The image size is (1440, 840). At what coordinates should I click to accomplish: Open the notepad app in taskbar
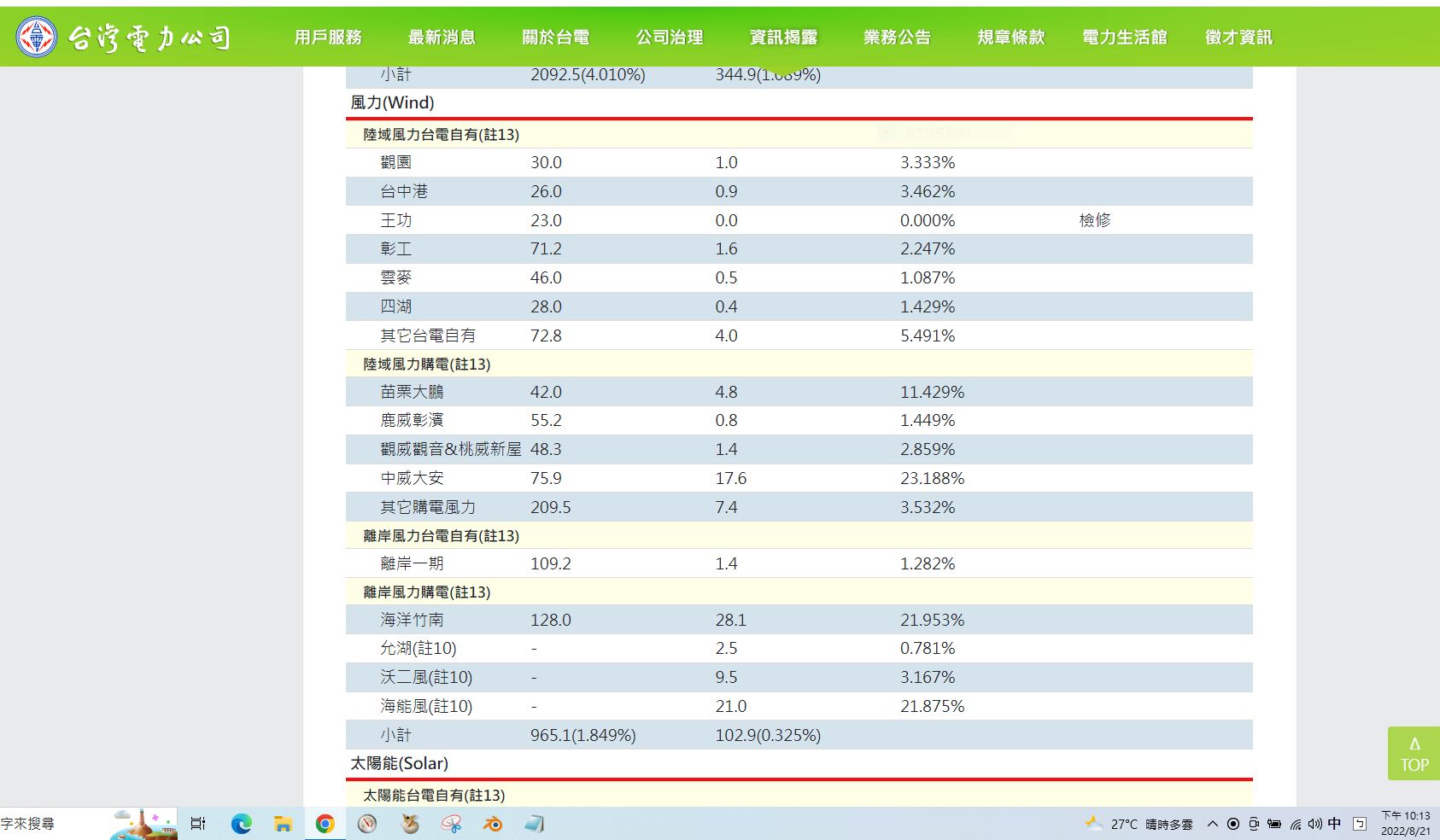click(535, 824)
